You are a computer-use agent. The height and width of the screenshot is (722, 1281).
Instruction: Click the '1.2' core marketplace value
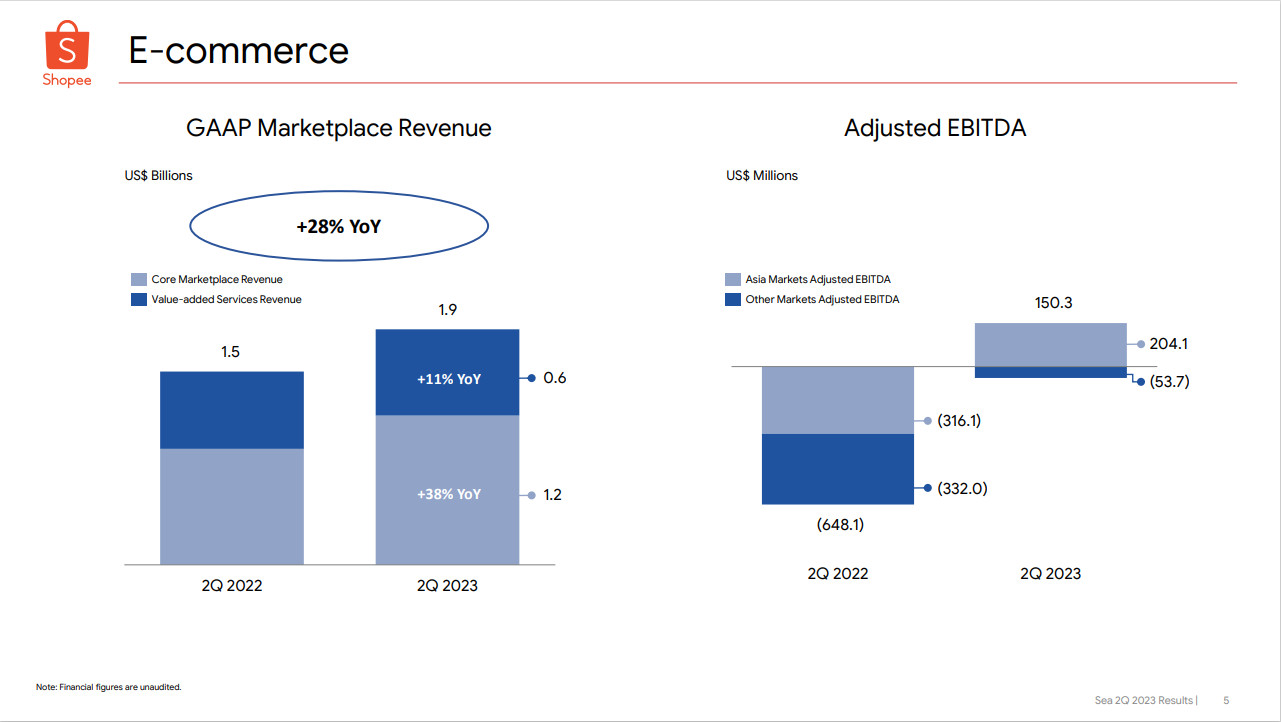[552, 494]
